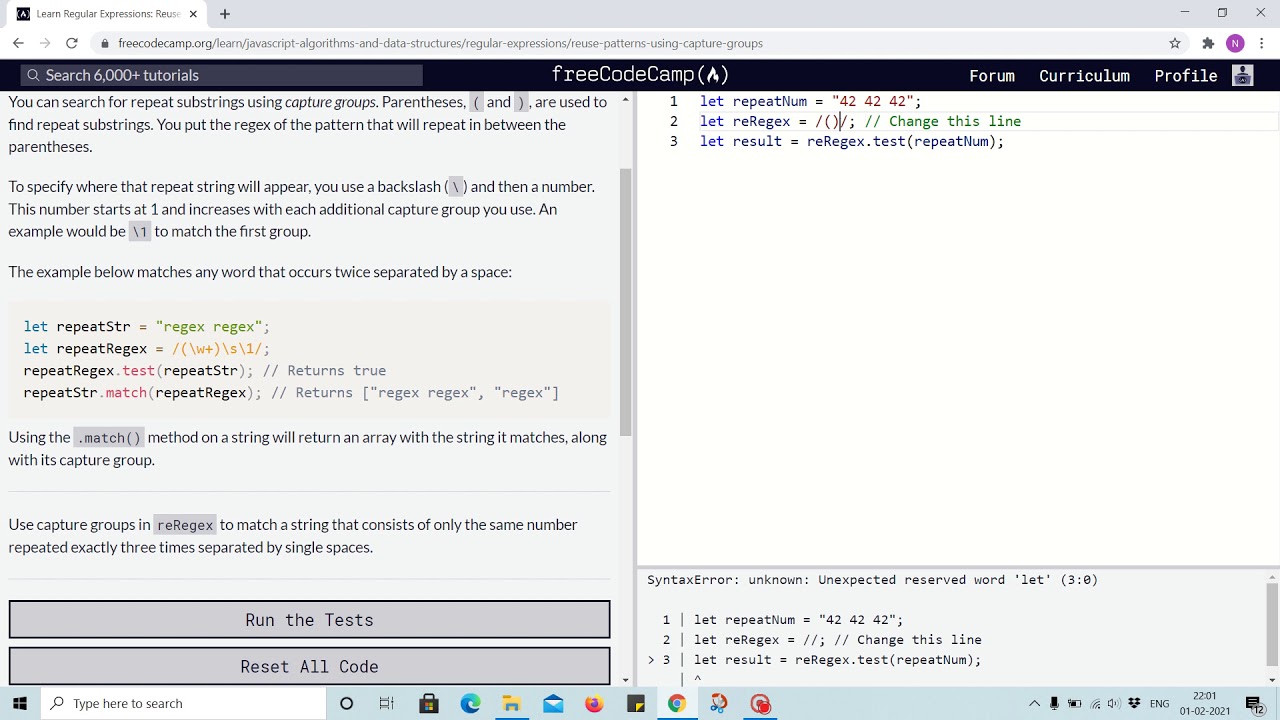The width and height of the screenshot is (1280, 720).
Task: Open Dropbox tray icon
Action: [x=1134, y=703]
